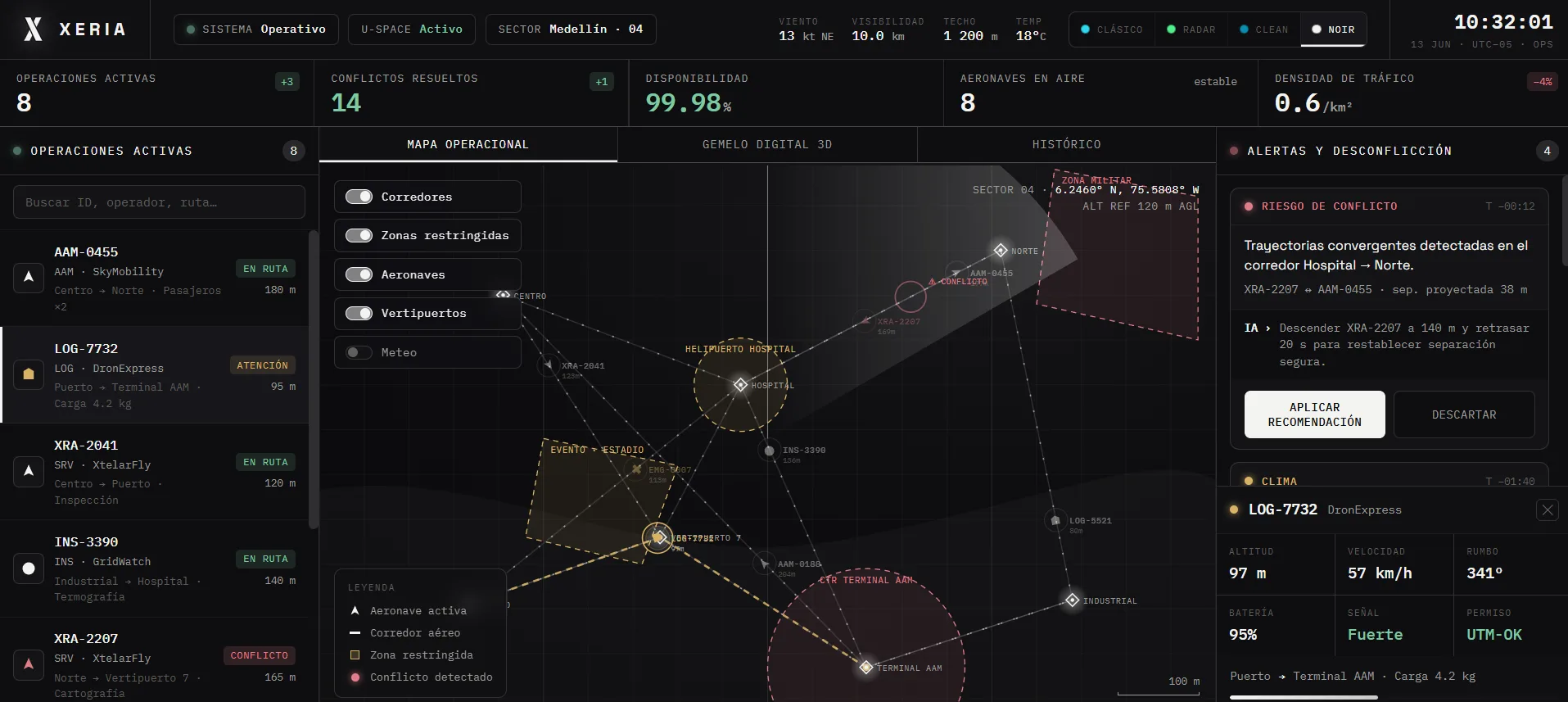Click the operations count badge 8
The height and width of the screenshot is (702, 1568).
(x=294, y=151)
